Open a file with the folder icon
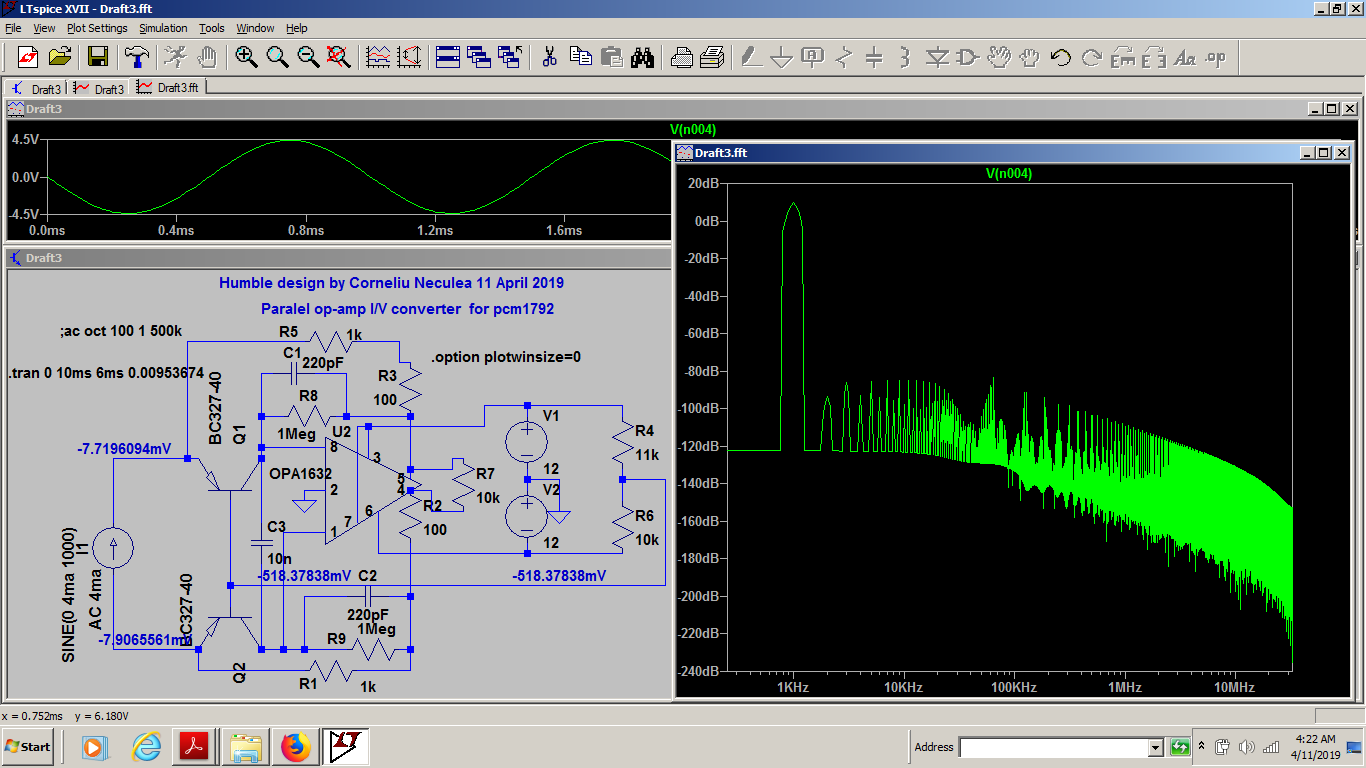 coord(60,57)
